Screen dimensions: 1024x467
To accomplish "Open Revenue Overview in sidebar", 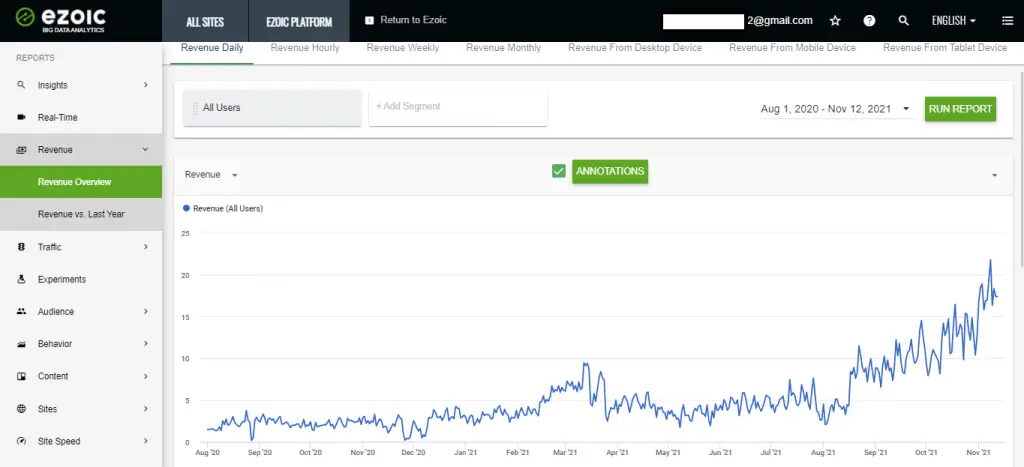I will (x=81, y=182).
